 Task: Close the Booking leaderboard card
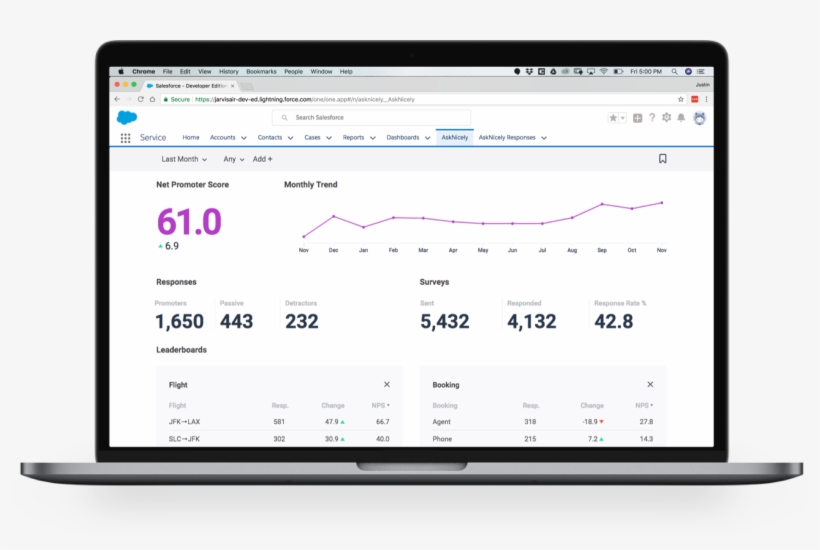coord(650,384)
